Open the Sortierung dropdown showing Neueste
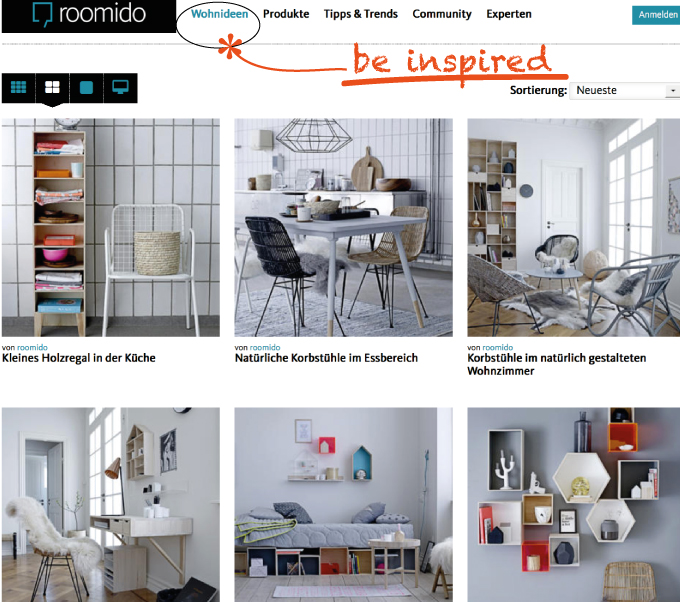 pyautogui.click(x=624, y=91)
